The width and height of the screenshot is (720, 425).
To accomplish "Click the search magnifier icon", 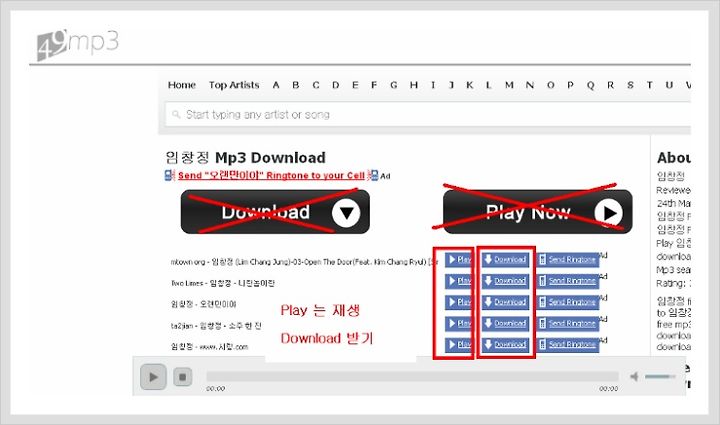I will [176, 114].
